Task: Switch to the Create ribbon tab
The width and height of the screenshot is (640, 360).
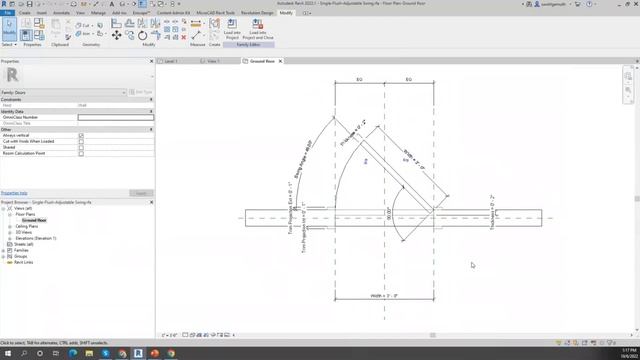Action: pyautogui.click(x=24, y=13)
